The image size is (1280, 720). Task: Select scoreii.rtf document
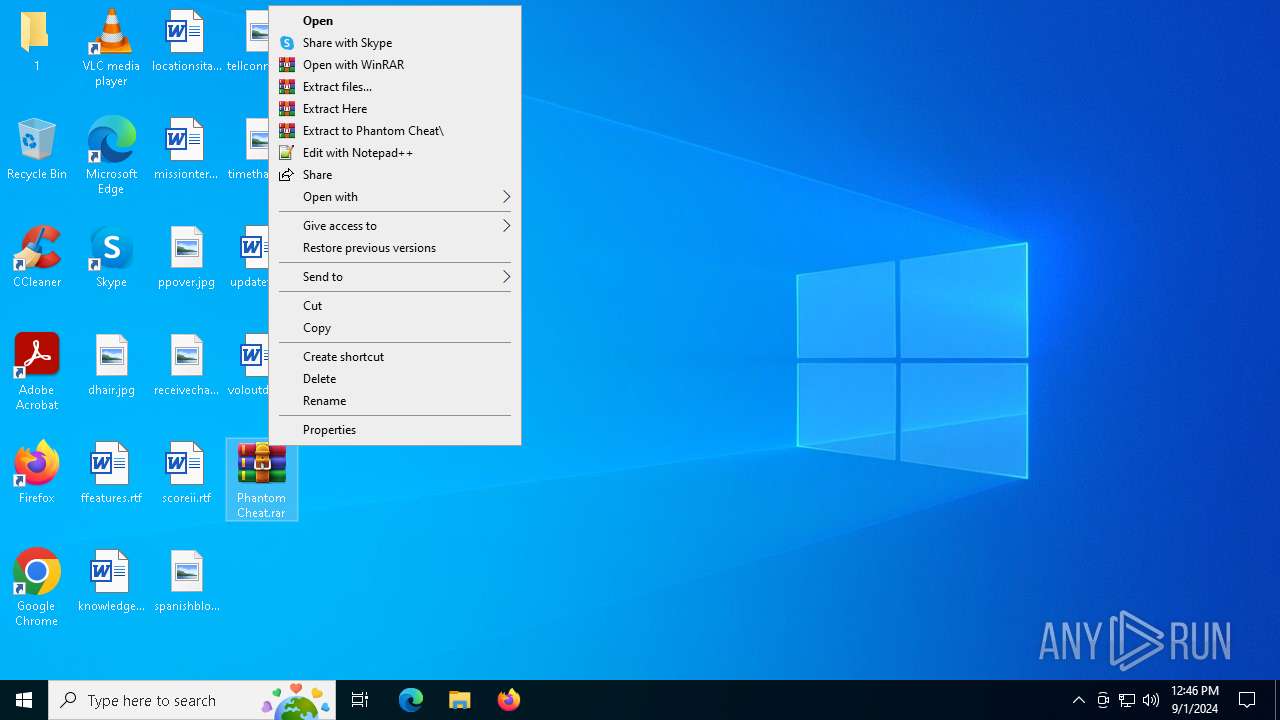186,473
